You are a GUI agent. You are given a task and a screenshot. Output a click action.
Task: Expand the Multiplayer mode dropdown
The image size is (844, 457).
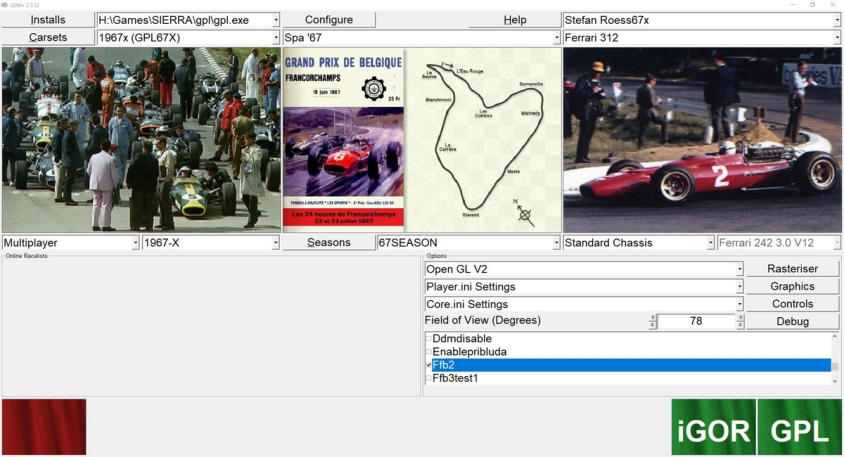[x=135, y=243]
